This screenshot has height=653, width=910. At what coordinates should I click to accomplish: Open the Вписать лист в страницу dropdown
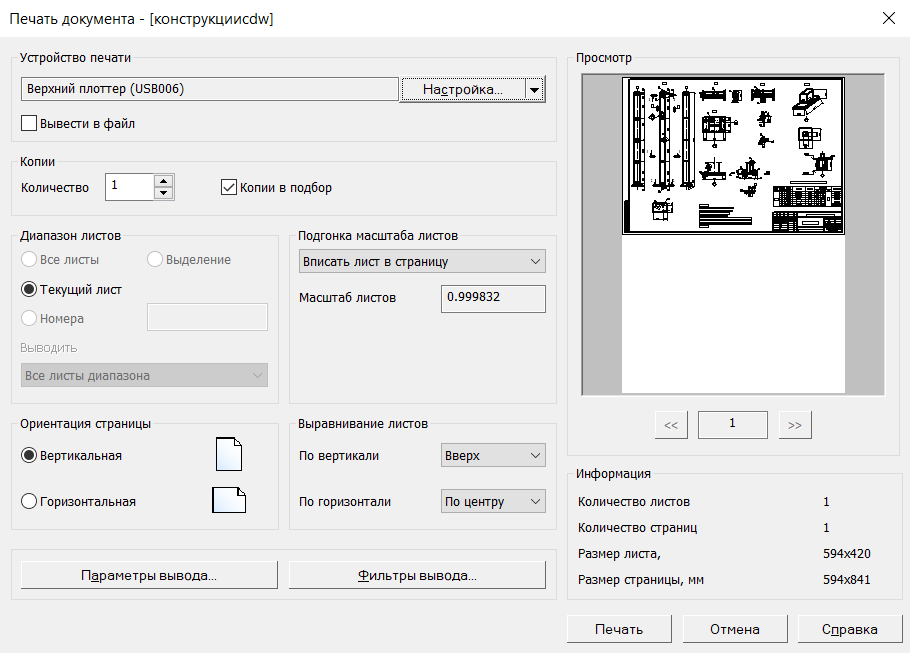click(x=422, y=261)
